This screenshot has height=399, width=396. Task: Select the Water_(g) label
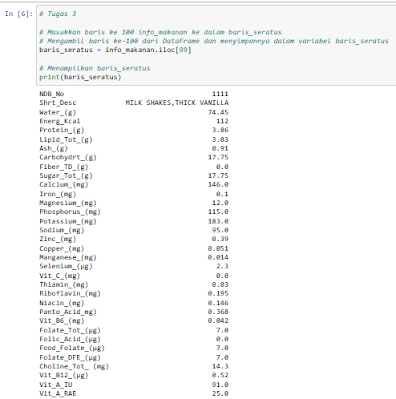pos(58,112)
